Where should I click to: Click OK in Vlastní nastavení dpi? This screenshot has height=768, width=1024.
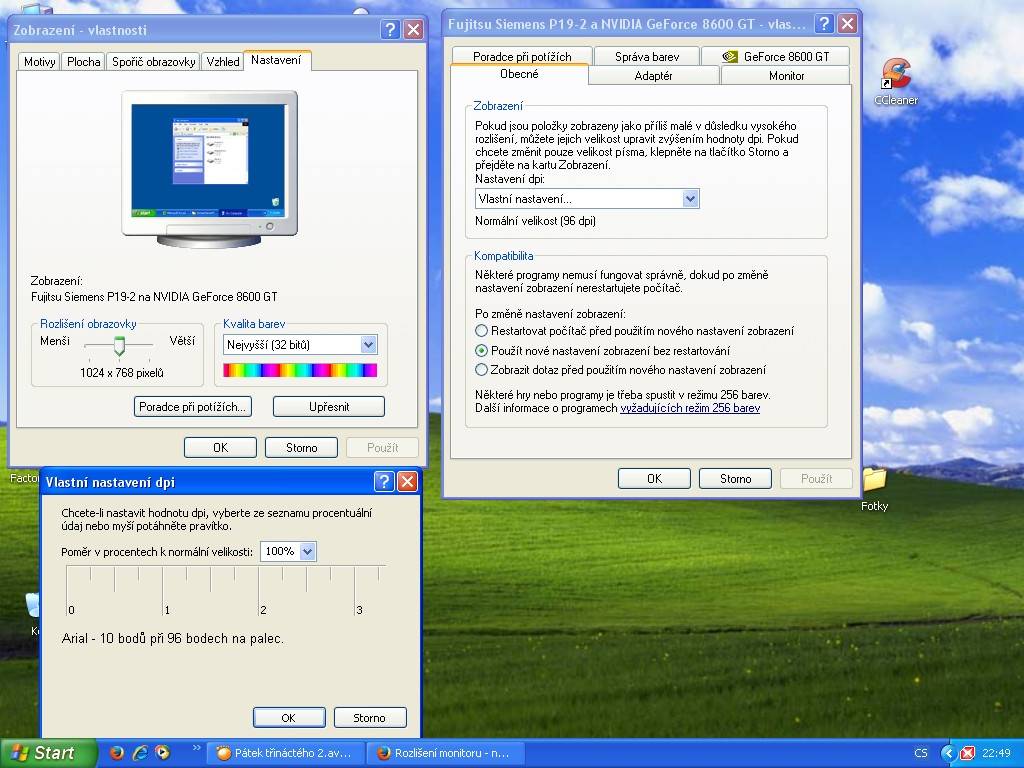[289, 717]
